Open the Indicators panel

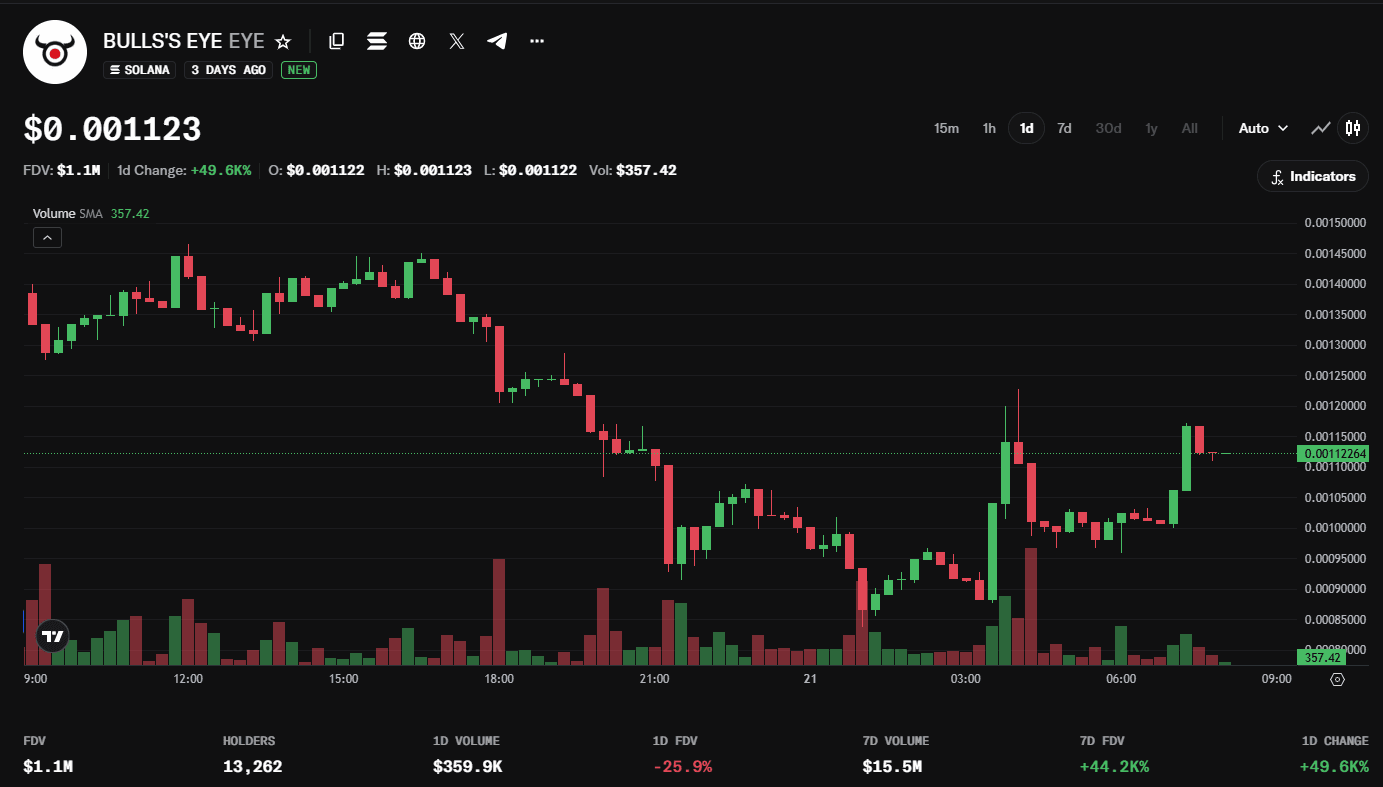click(x=1313, y=176)
